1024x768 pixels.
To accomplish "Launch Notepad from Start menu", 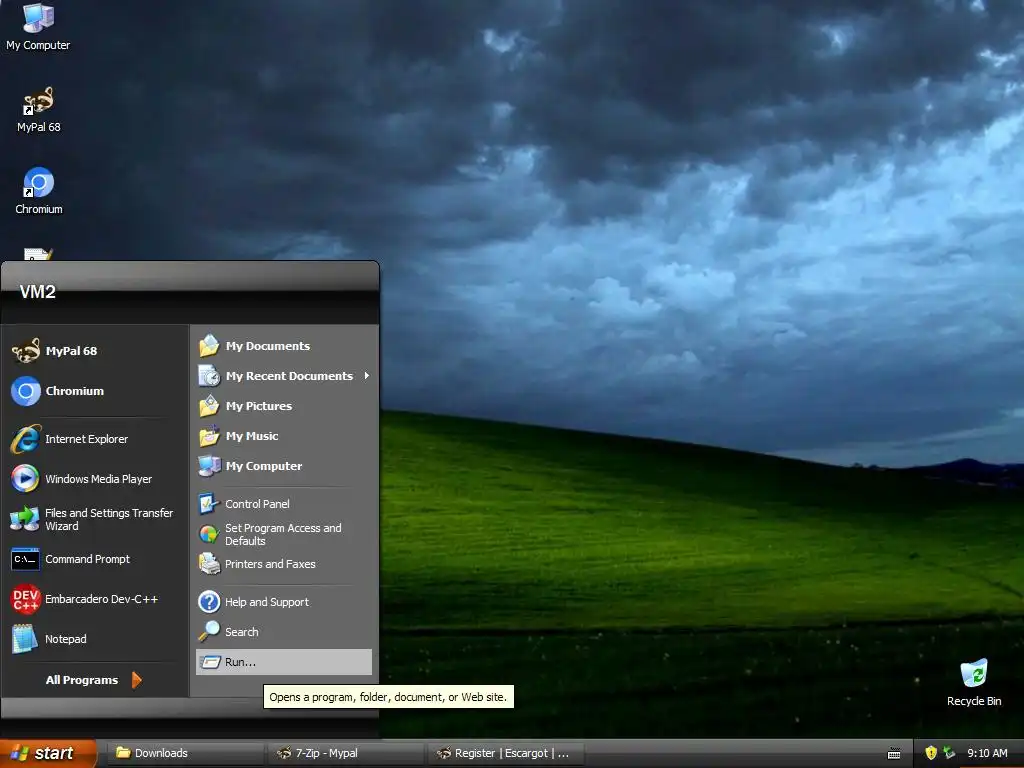I will coord(95,639).
